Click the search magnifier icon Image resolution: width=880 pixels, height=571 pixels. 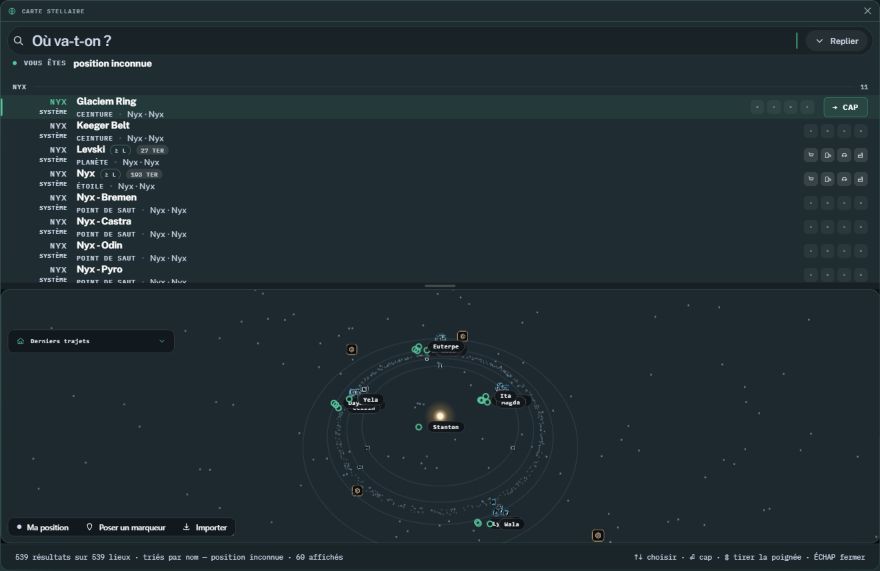pyautogui.click(x=19, y=41)
